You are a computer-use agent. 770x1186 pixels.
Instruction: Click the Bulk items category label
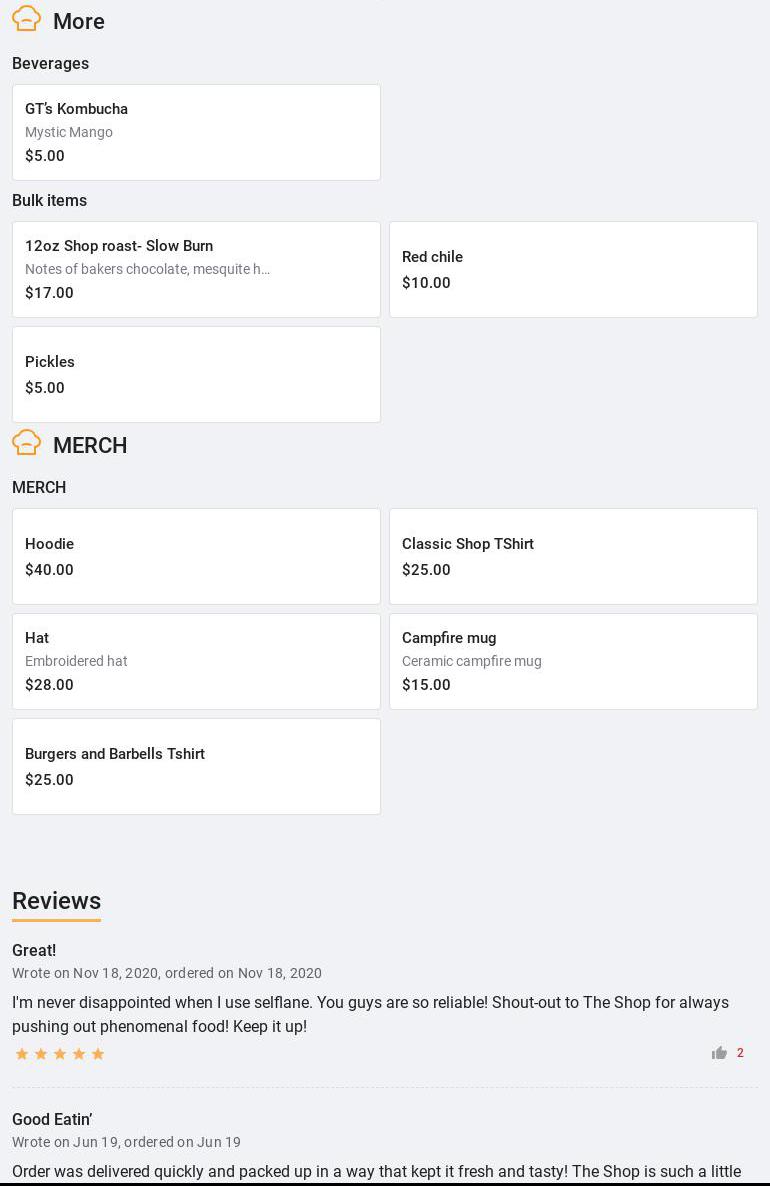point(49,200)
